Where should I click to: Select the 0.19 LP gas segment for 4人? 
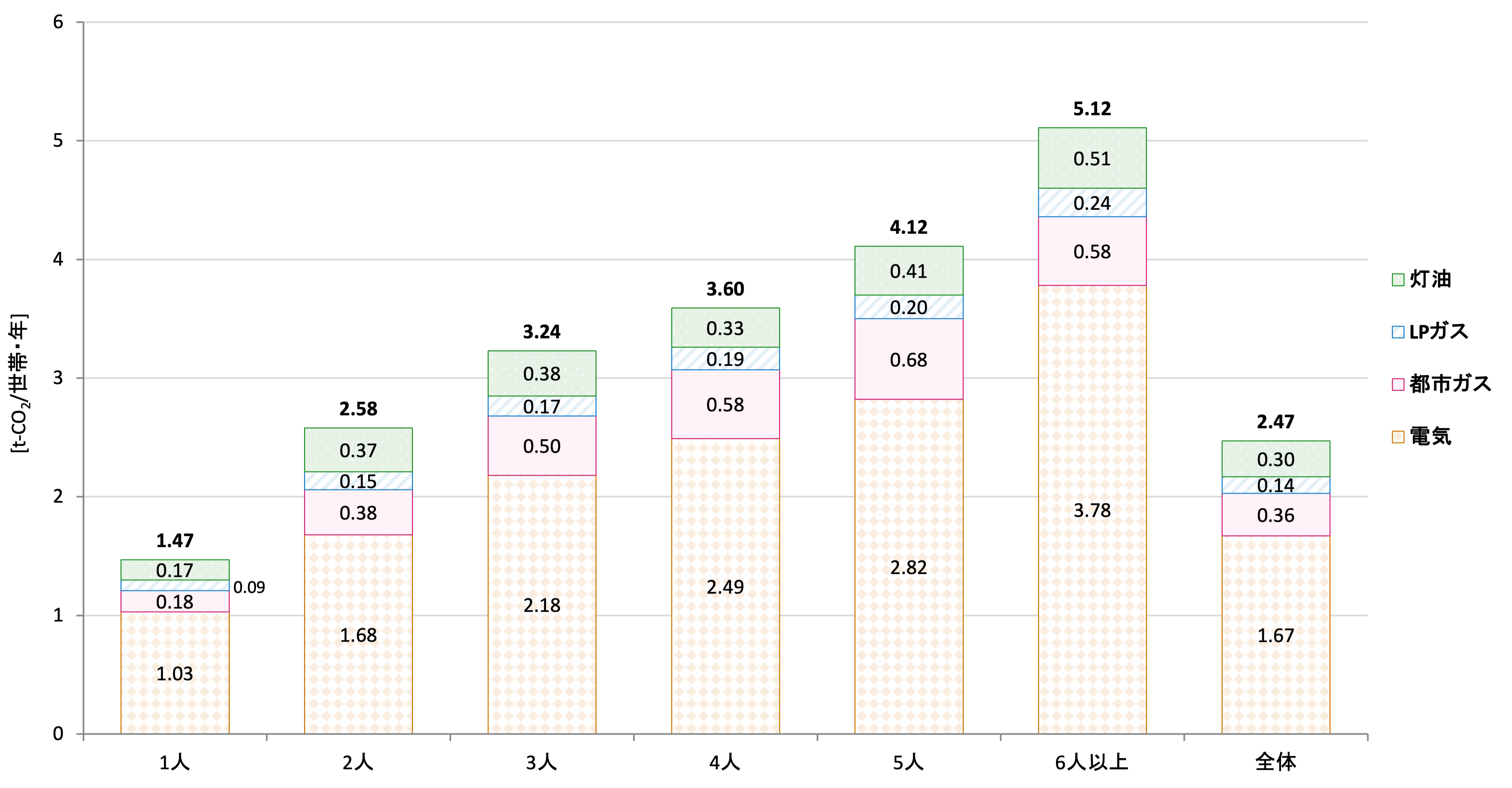click(725, 358)
